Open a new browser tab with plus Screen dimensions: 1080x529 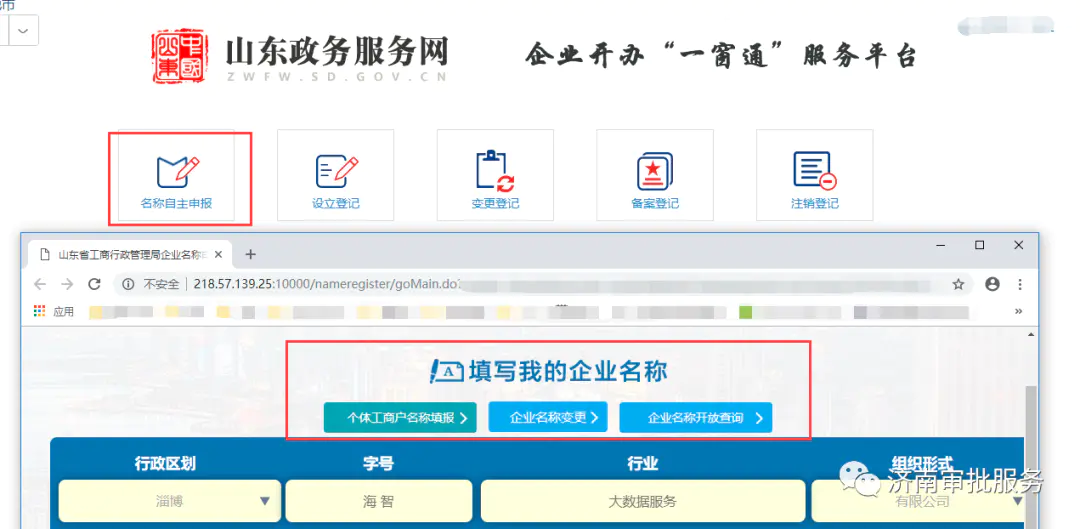(x=251, y=254)
